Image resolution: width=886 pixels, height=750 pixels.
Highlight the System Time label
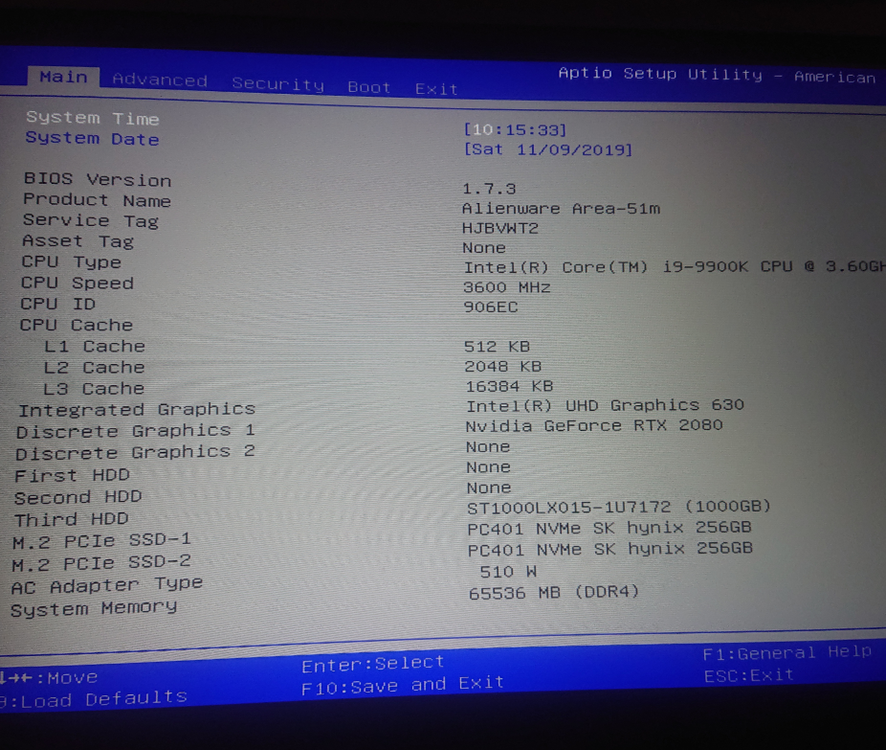[x=92, y=118]
